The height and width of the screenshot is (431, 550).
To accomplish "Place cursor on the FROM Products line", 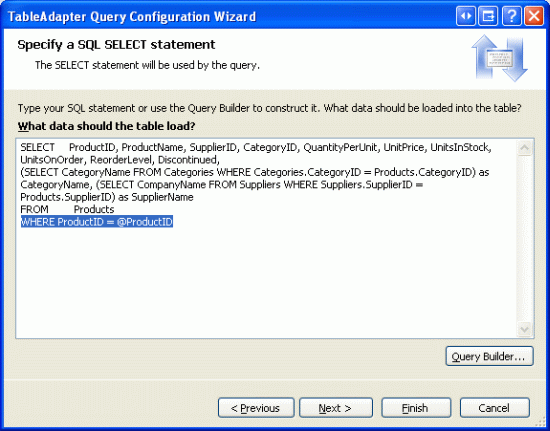I will point(67,209).
